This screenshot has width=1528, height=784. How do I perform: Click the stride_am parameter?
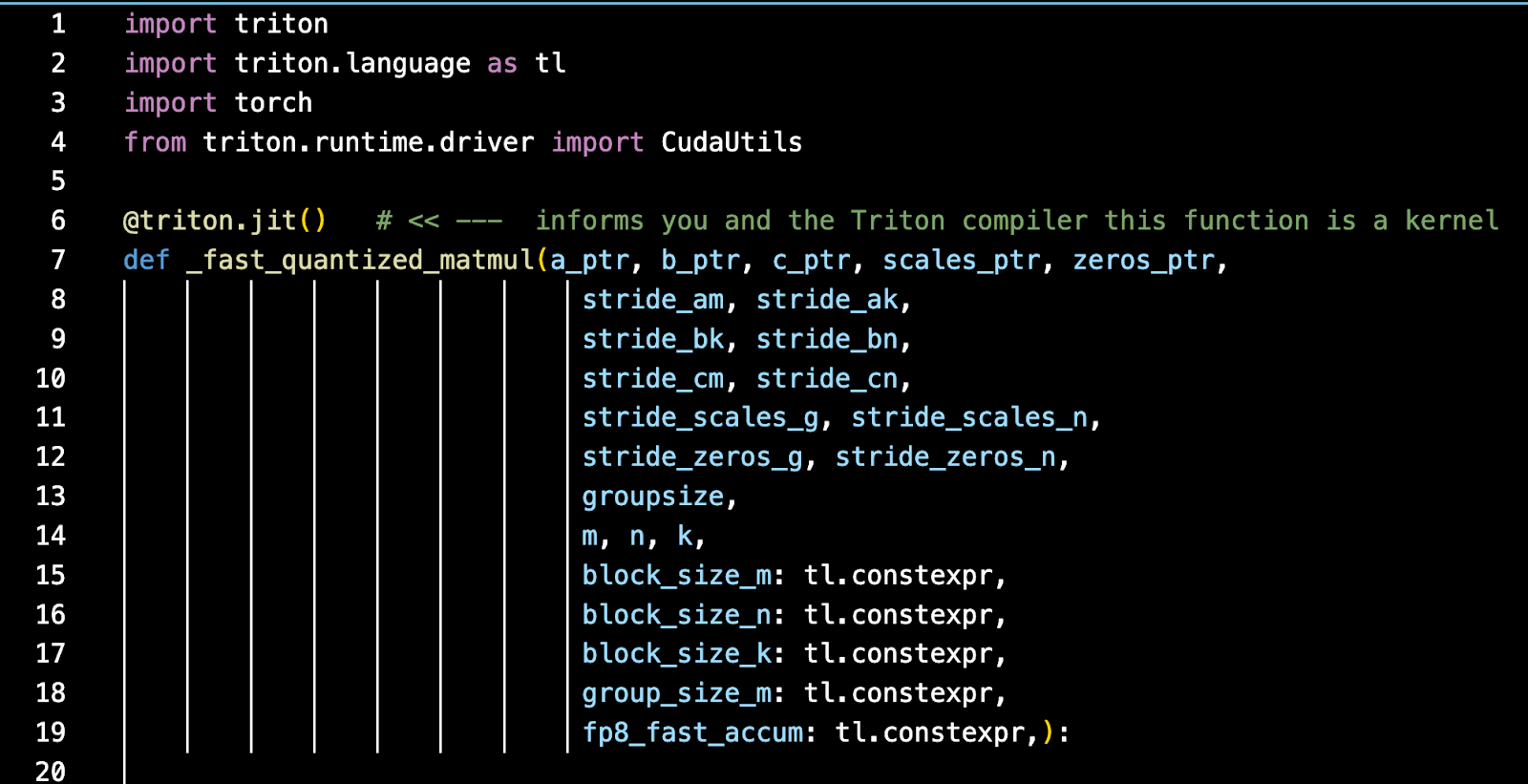653,300
